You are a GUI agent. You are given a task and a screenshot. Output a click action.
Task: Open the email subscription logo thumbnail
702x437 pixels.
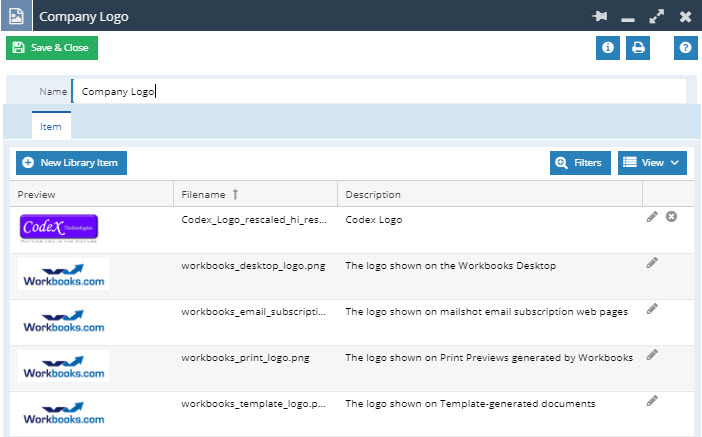tap(64, 321)
